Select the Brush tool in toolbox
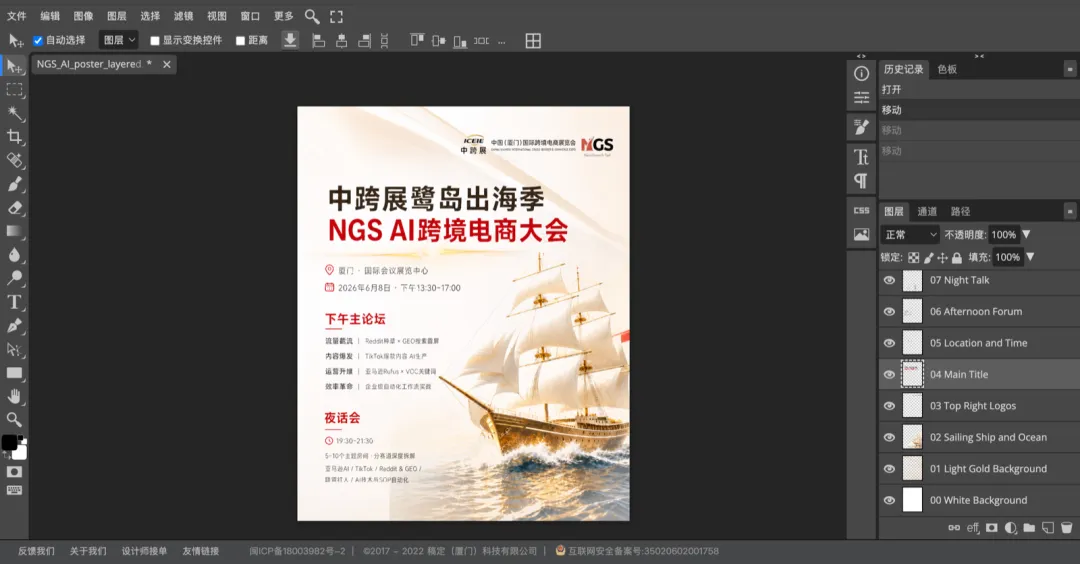1080x564 pixels. pyautogui.click(x=14, y=184)
